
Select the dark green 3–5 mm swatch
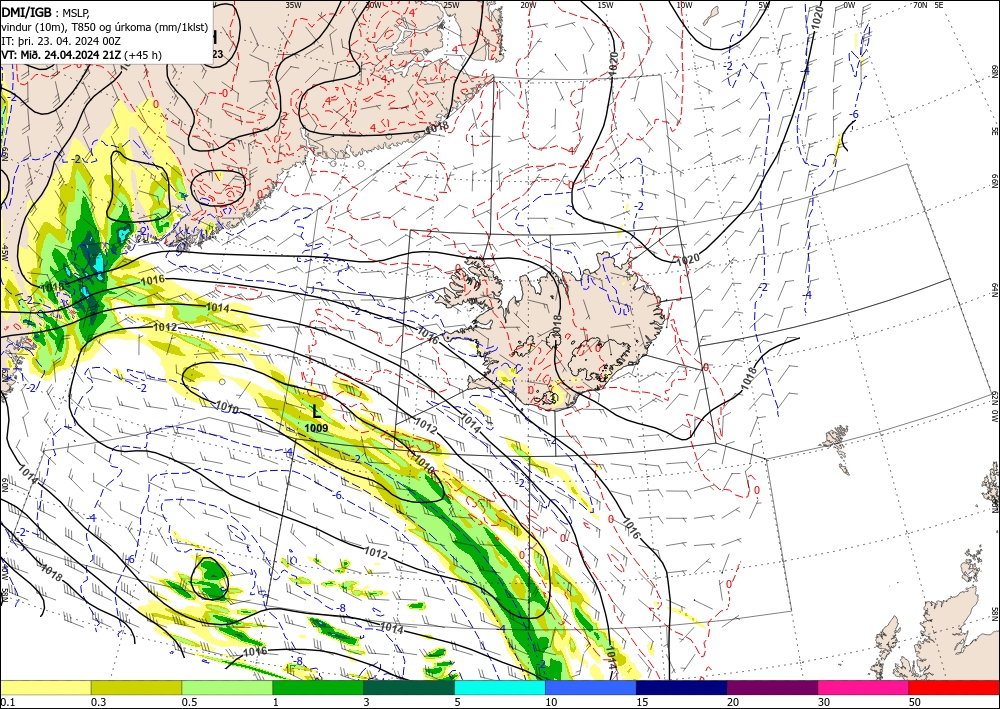pos(409,687)
